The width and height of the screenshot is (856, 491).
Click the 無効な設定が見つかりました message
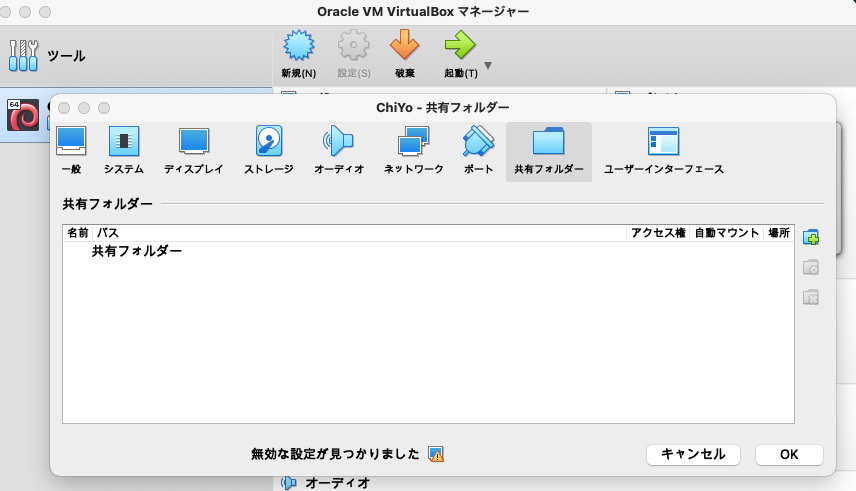(x=335, y=454)
